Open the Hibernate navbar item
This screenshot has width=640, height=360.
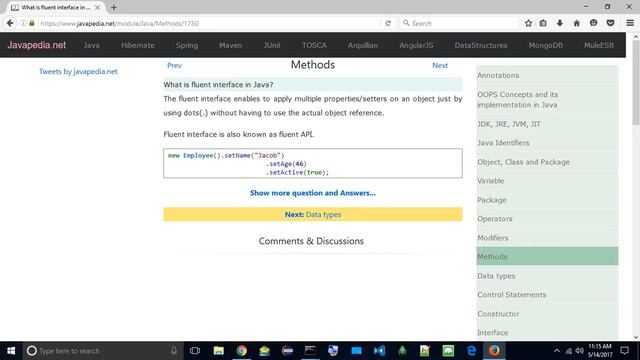(x=138, y=45)
